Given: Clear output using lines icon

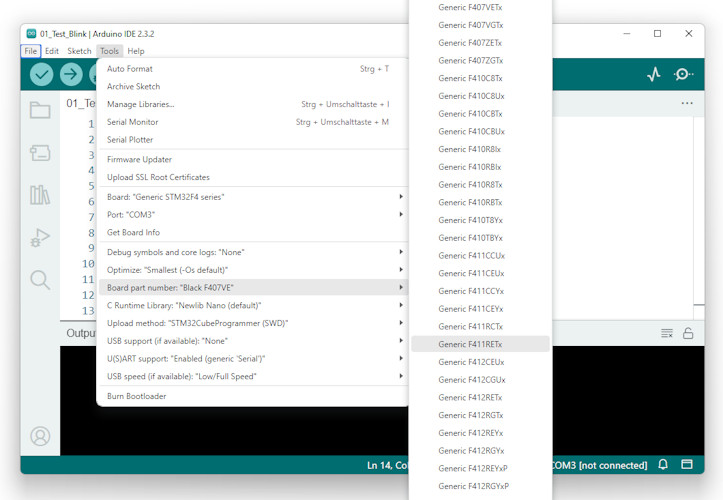Looking at the screenshot, I should (x=667, y=333).
